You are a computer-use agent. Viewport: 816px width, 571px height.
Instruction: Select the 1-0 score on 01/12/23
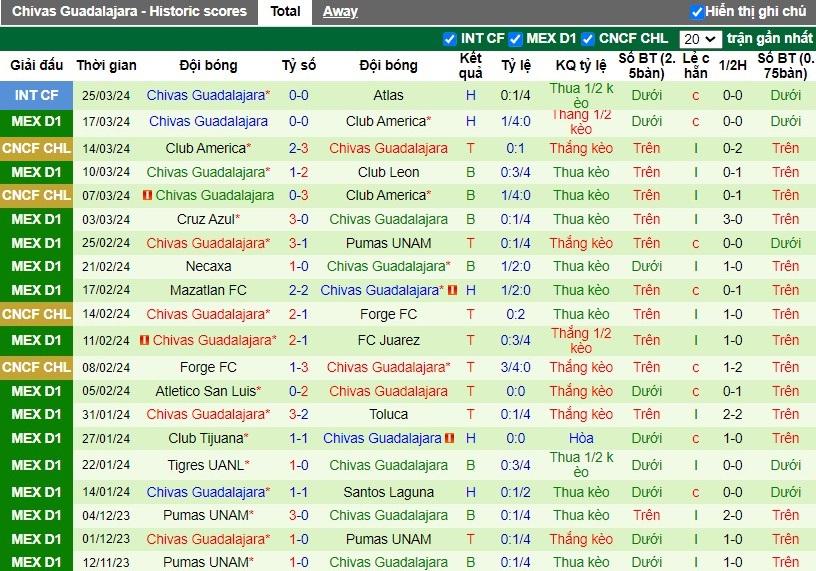pos(299,539)
